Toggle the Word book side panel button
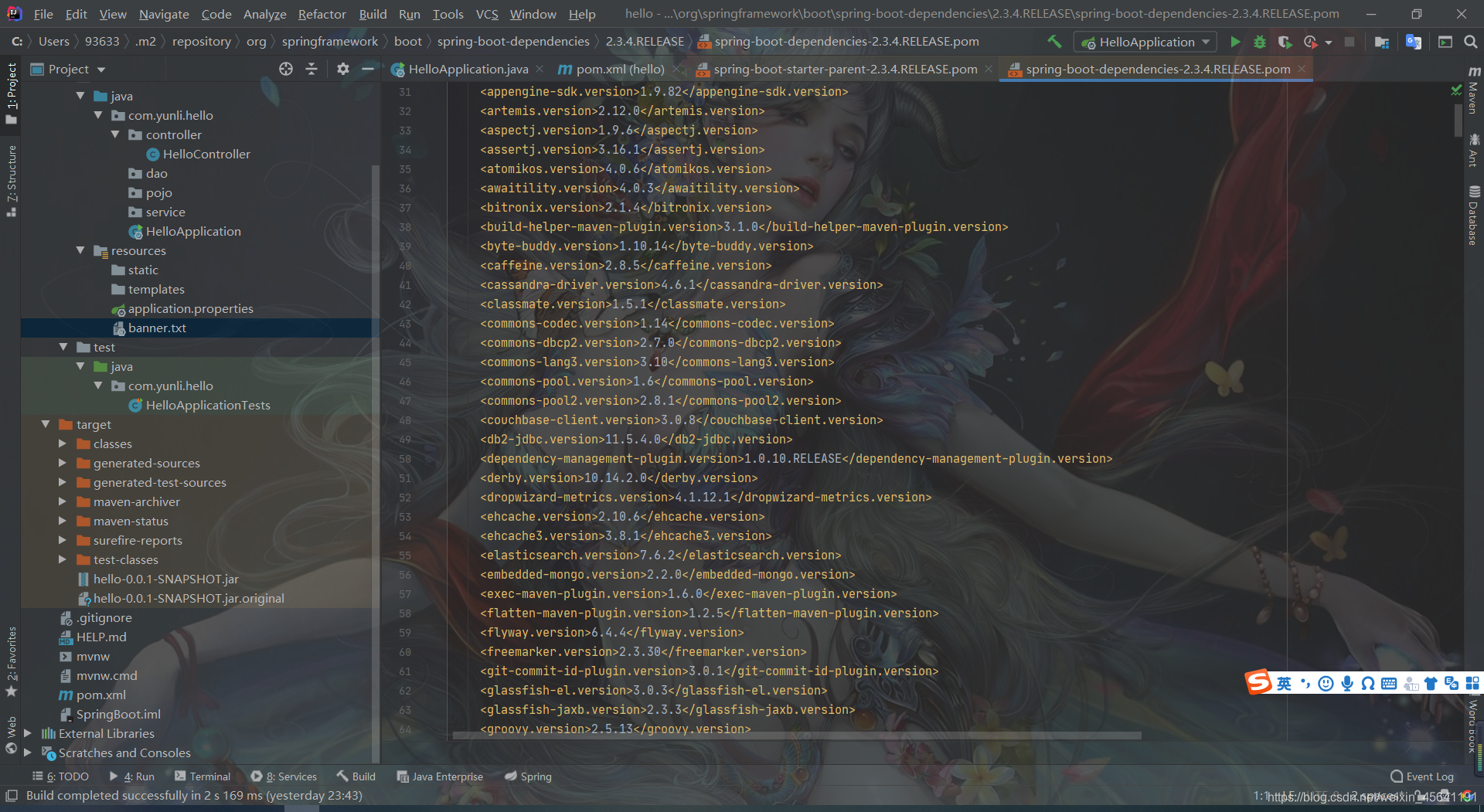This screenshot has width=1484, height=812. (x=1474, y=726)
